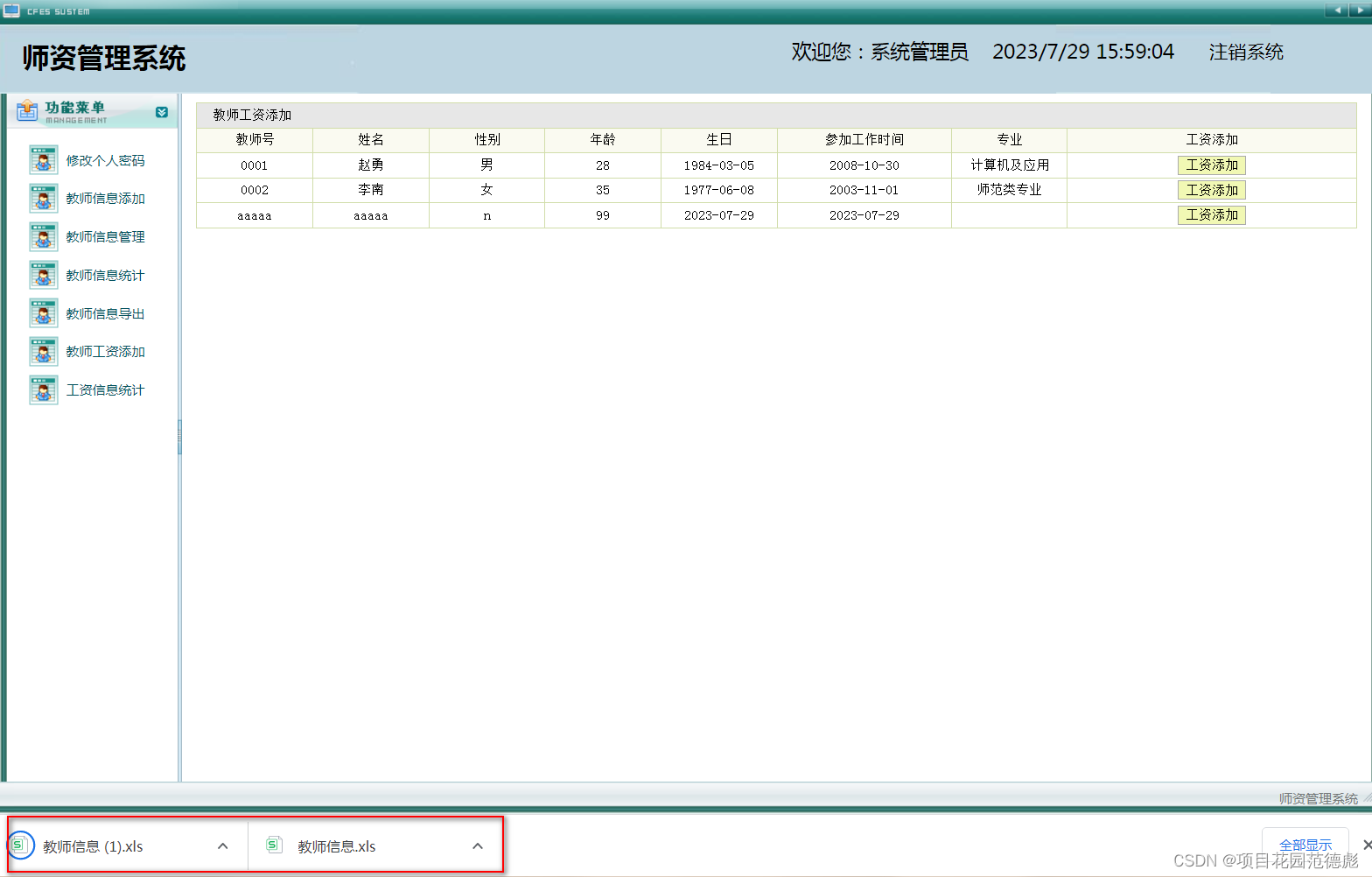The image size is (1372, 877).
Task: Open options chevron for 教师信息 (1).xls
Action: pyautogui.click(x=223, y=846)
